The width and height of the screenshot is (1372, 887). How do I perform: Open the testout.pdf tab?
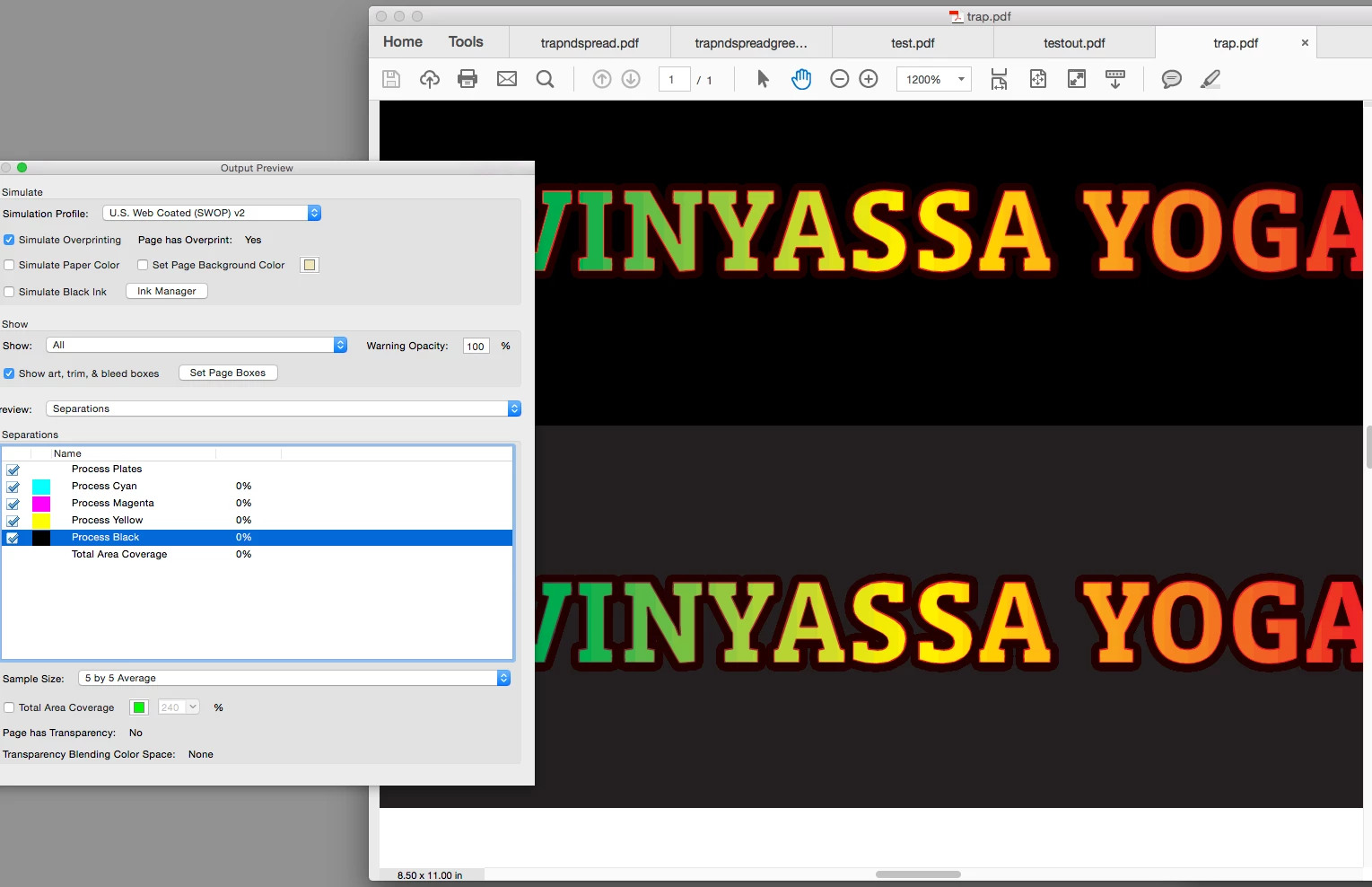point(1074,43)
